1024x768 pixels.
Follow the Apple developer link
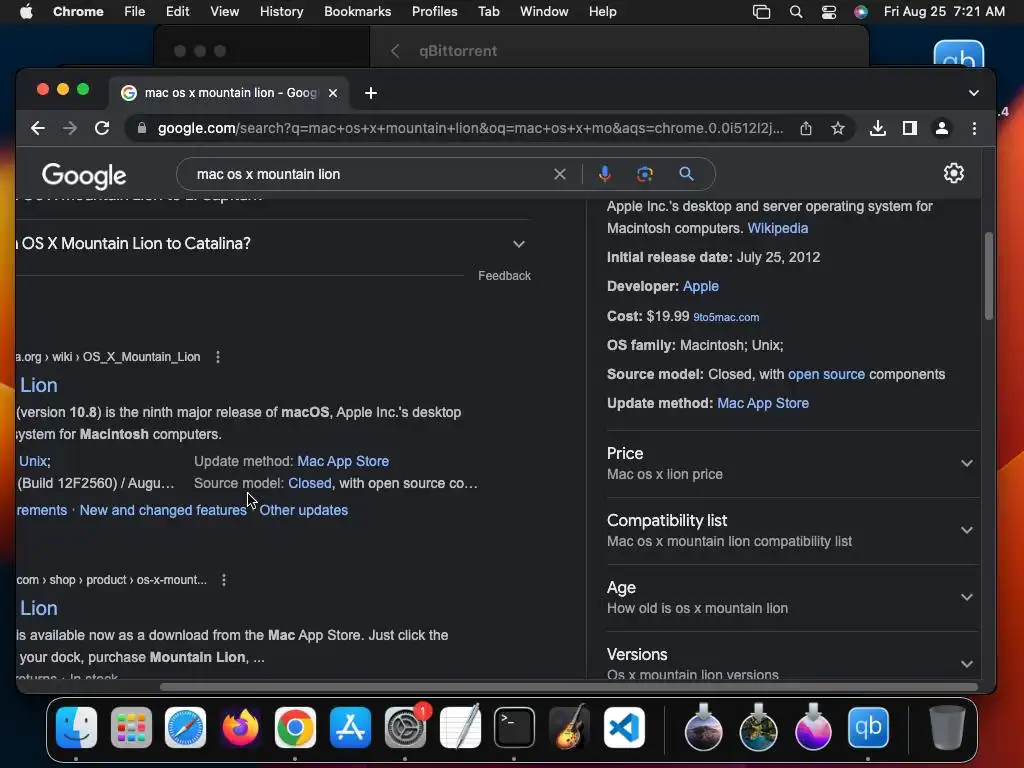(701, 286)
